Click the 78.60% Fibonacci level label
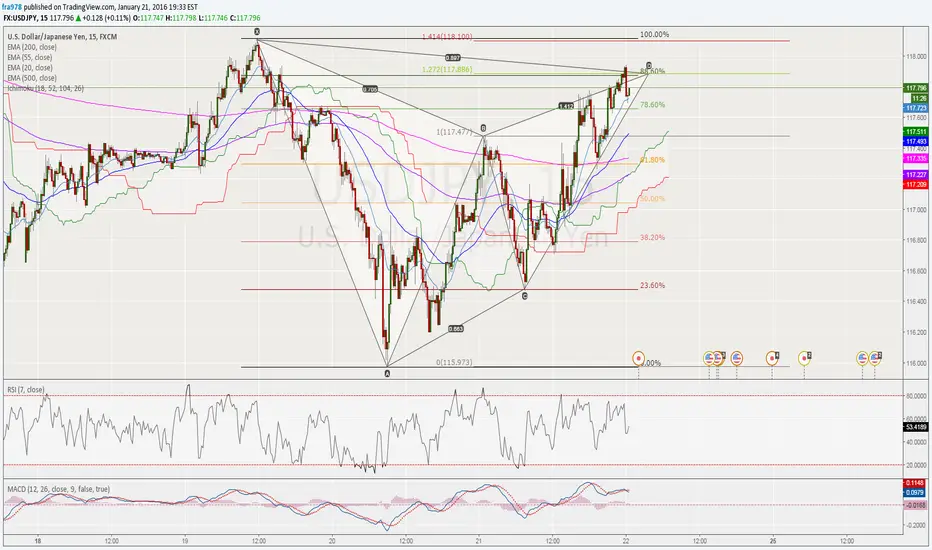This screenshot has height=550, width=932. pyautogui.click(x=653, y=105)
